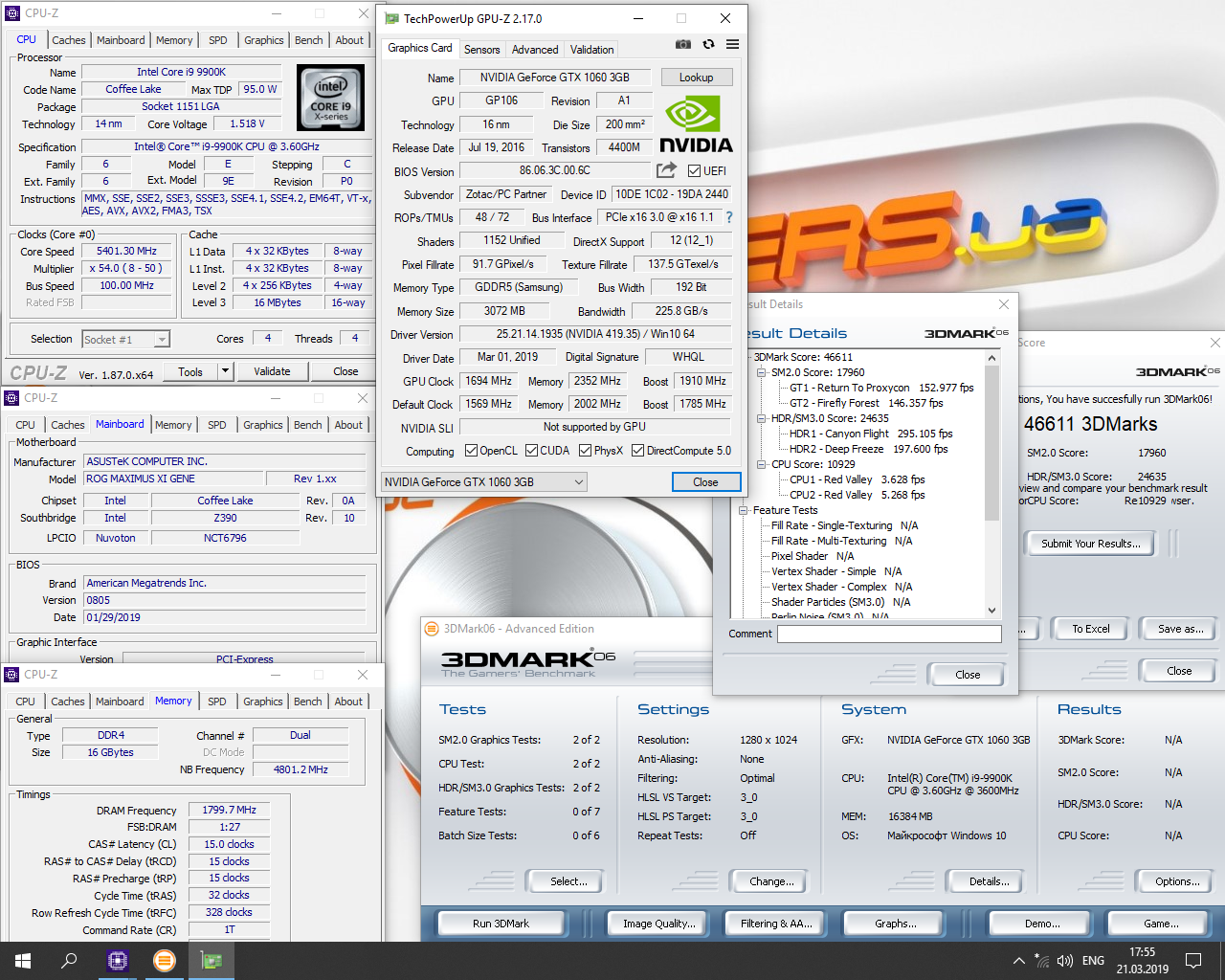Toggle the DirectCompute 5.0 checkbox
Image resolution: width=1225 pixels, height=980 pixels.
[637, 451]
